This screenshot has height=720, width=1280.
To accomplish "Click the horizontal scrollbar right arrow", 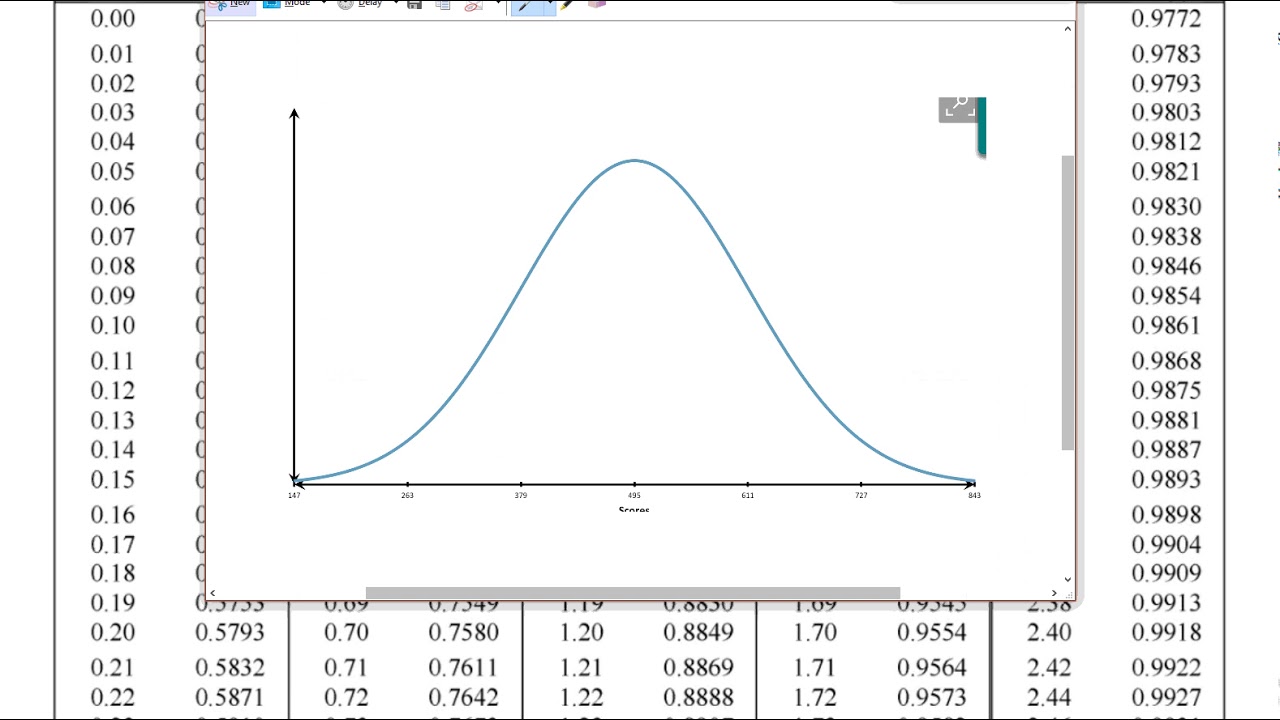I will 1054,593.
